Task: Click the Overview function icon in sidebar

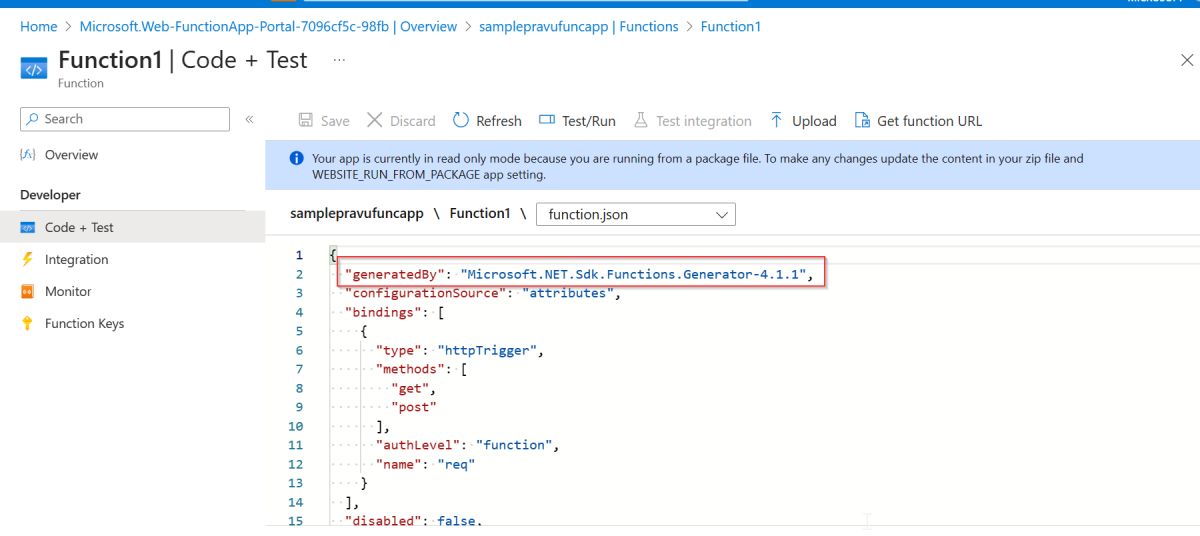Action: (x=28, y=155)
